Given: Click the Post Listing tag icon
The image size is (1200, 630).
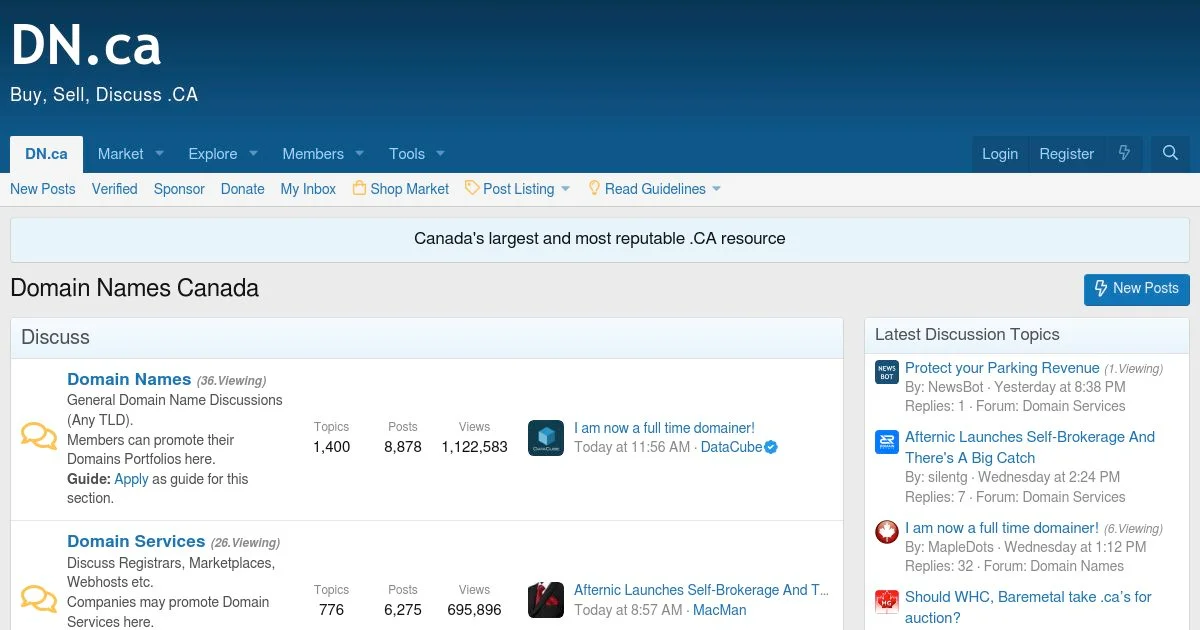Looking at the screenshot, I should pos(472,188).
